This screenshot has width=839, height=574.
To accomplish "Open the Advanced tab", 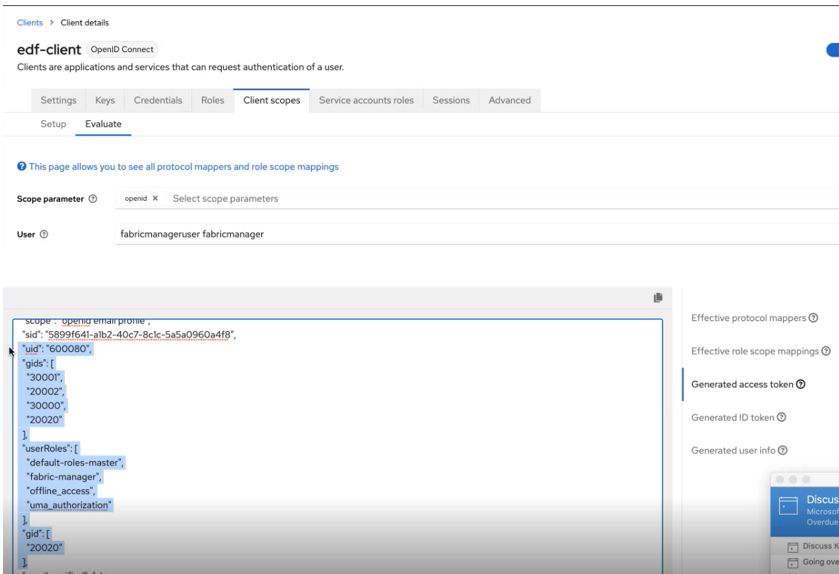I will tap(509, 100).
